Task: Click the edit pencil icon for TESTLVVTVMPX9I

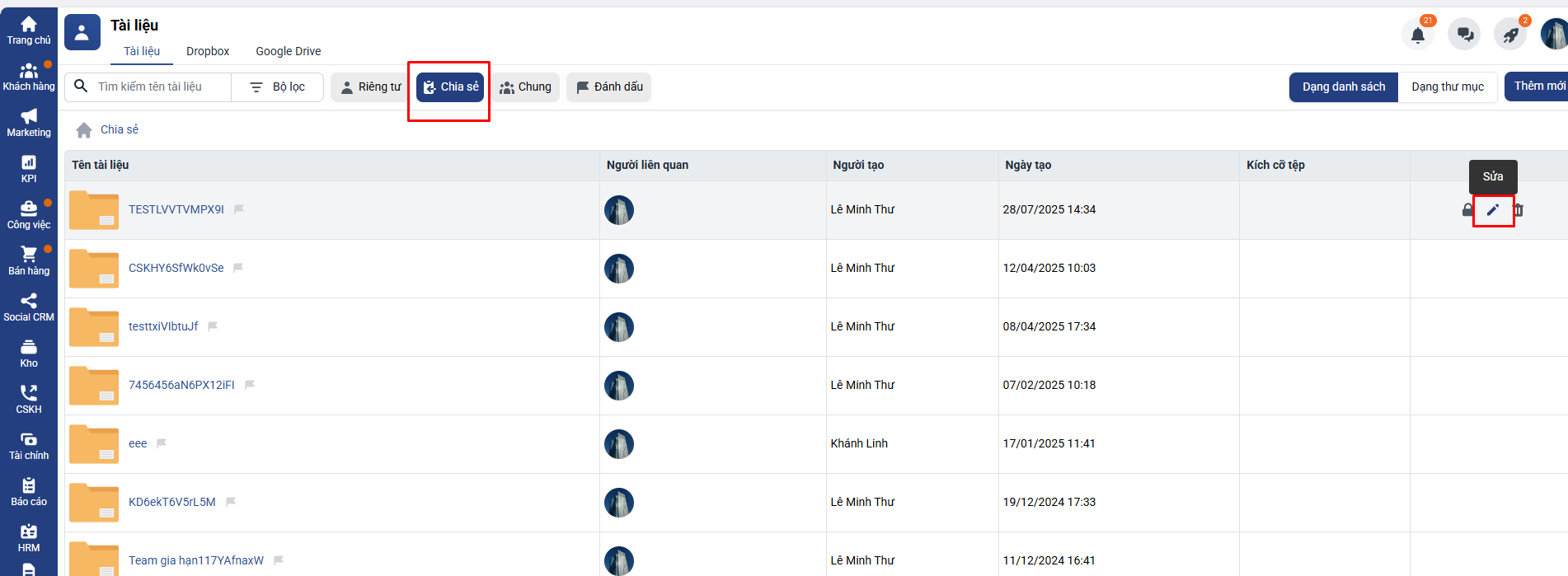Action: coord(1492,210)
